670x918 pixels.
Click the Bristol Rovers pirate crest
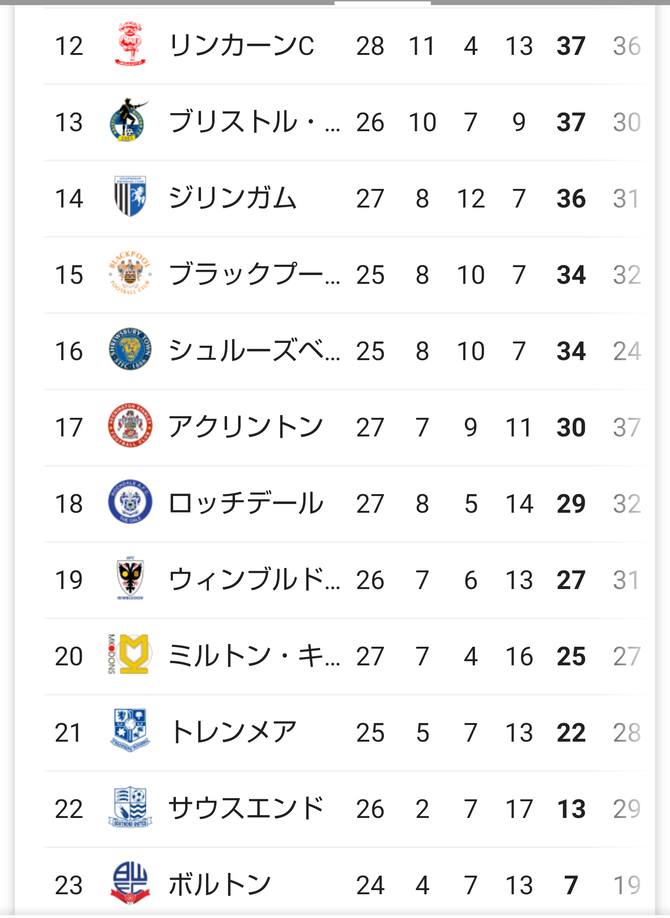(129, 121)
